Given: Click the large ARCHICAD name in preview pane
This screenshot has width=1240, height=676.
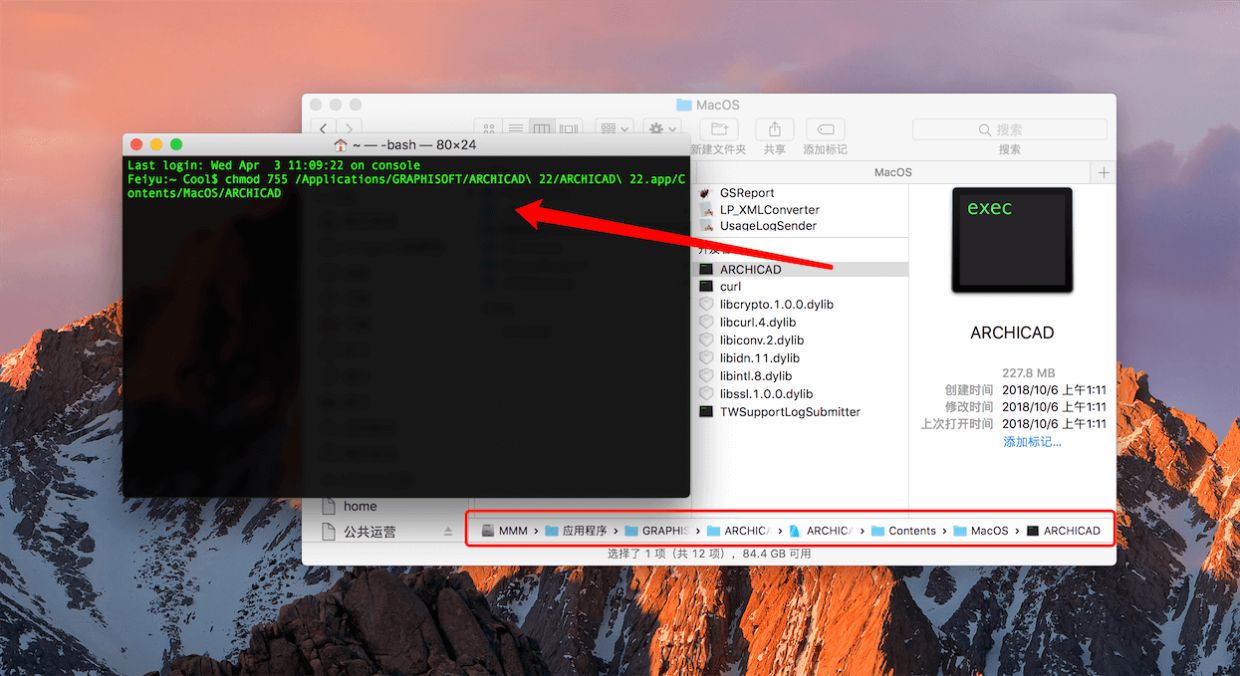Looking at the screenshot, I should coord(1012,333).
